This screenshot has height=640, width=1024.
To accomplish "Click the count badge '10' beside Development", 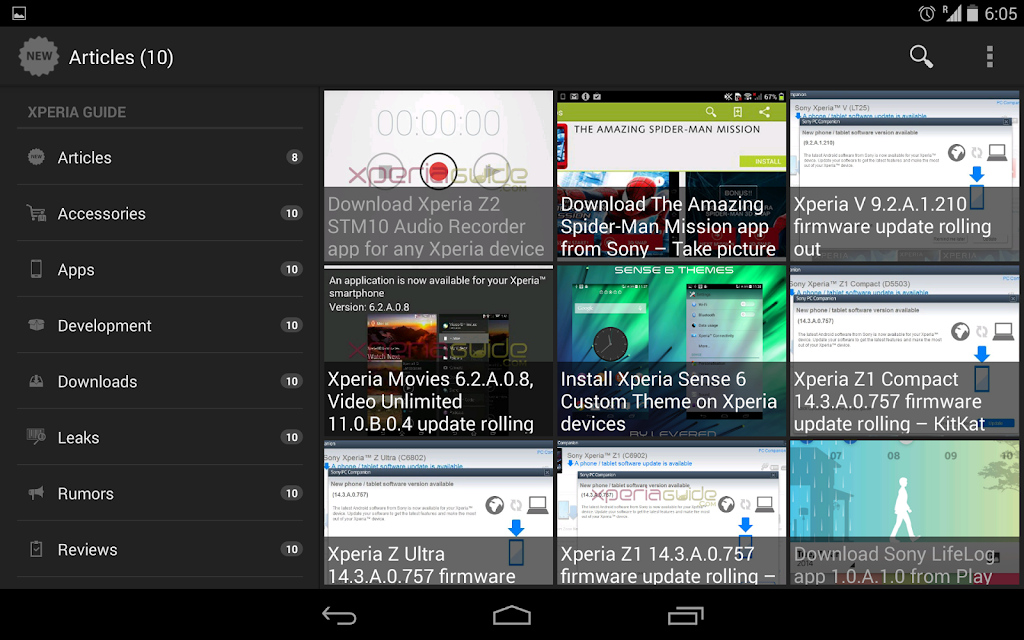I will 291,325.
